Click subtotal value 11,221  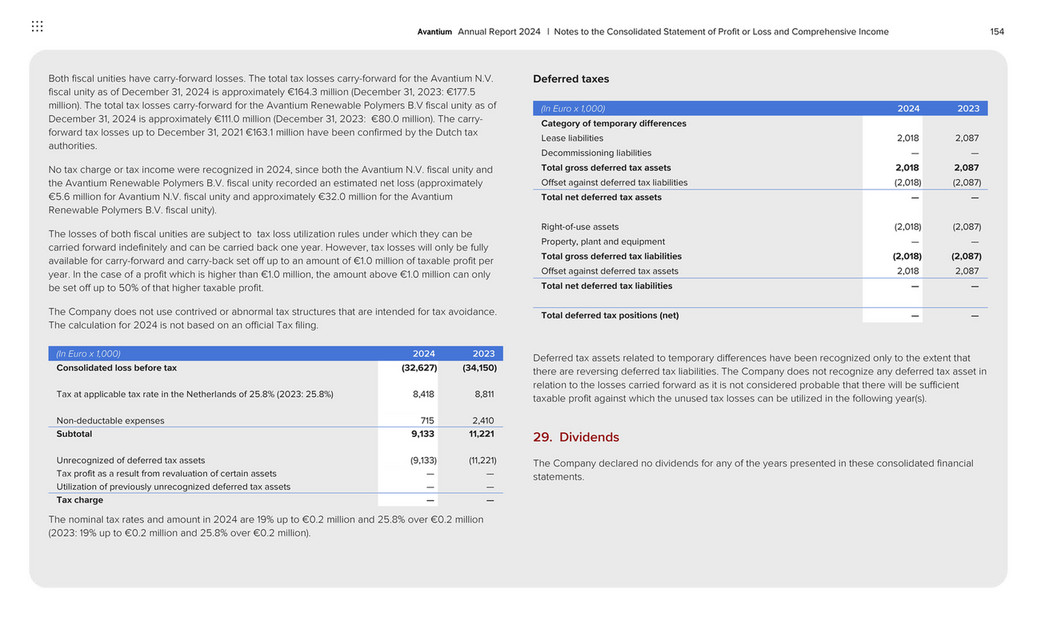click(x=481, y=434)
